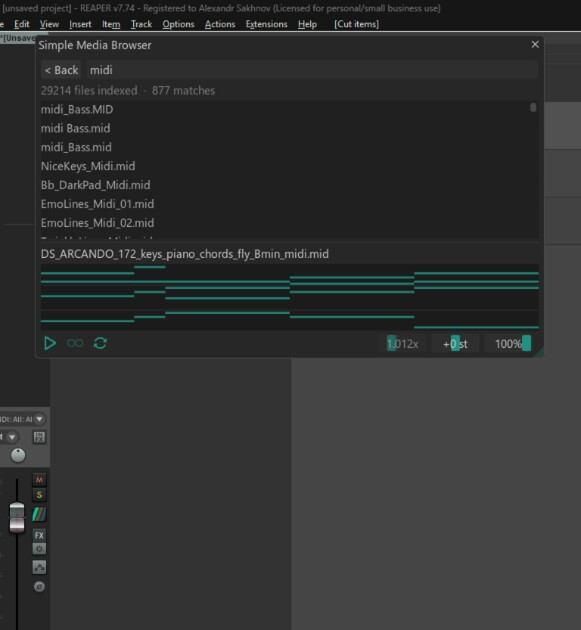Toggle the infinity loop icon in media browser
The height and width of the screenshot is (630, 581).
tap(75, 343)
